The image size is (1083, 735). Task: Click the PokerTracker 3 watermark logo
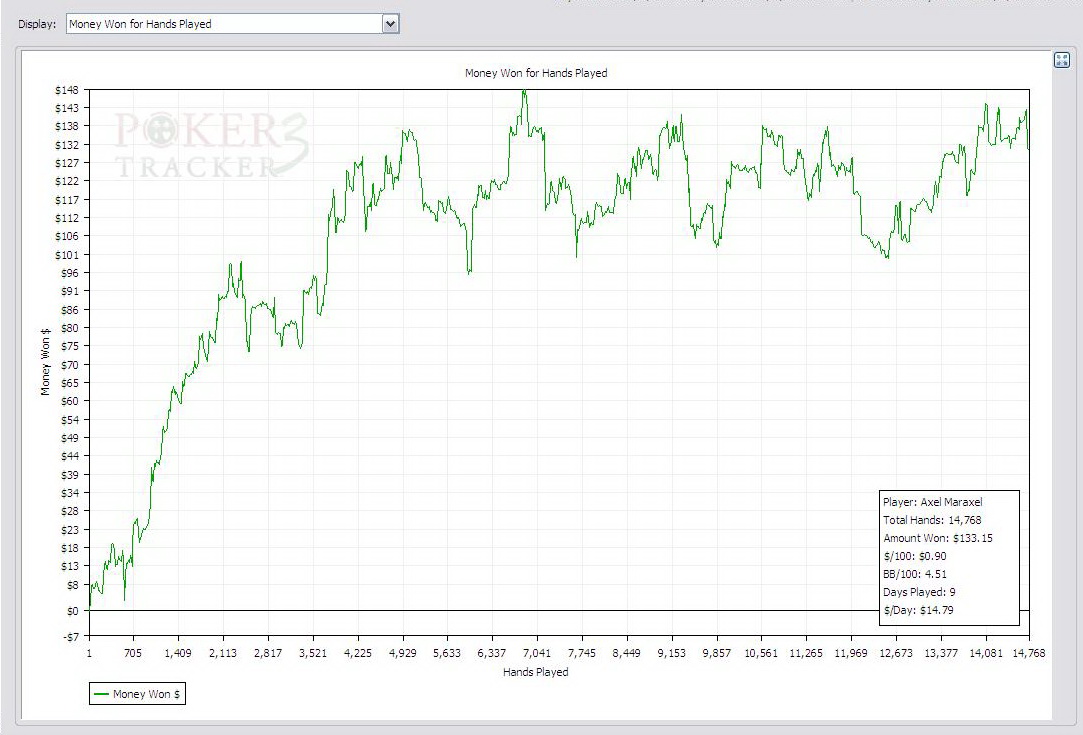212,145
